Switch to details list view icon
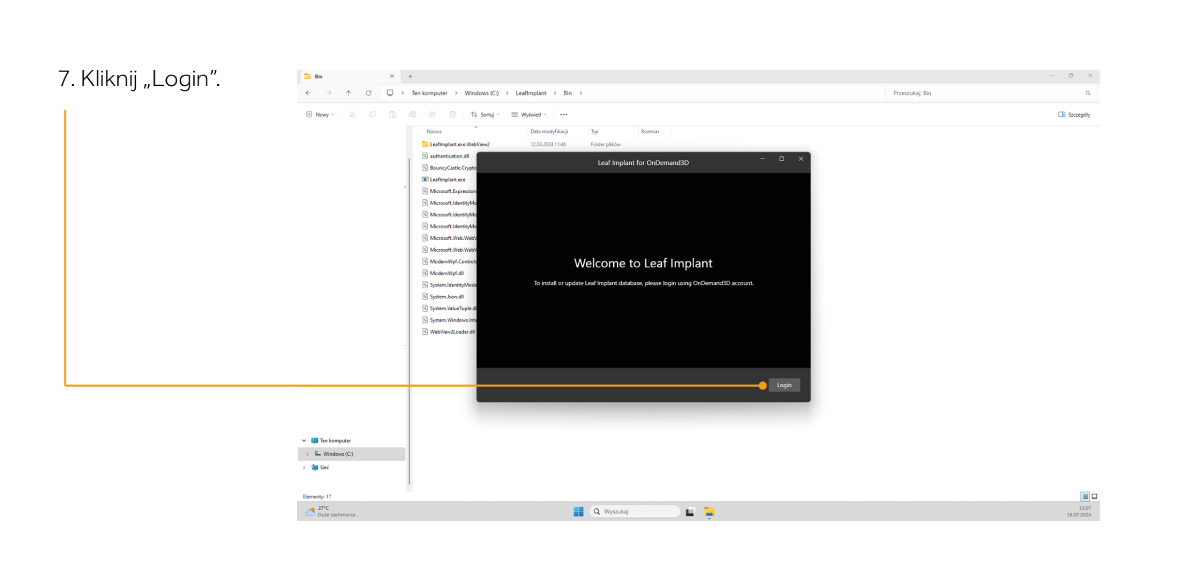Viewport: 1200px width, 585px height. point(1084,496)
